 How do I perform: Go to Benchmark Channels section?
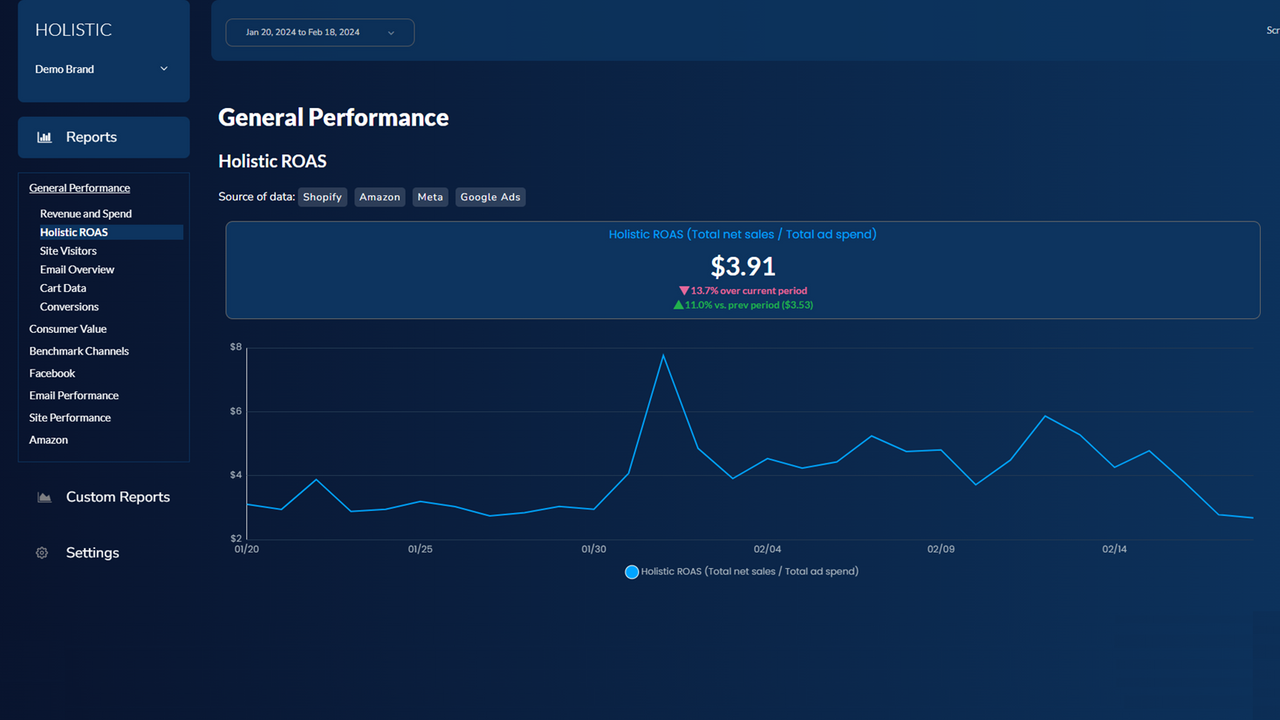pyautogui.click(x=79, y=351)
